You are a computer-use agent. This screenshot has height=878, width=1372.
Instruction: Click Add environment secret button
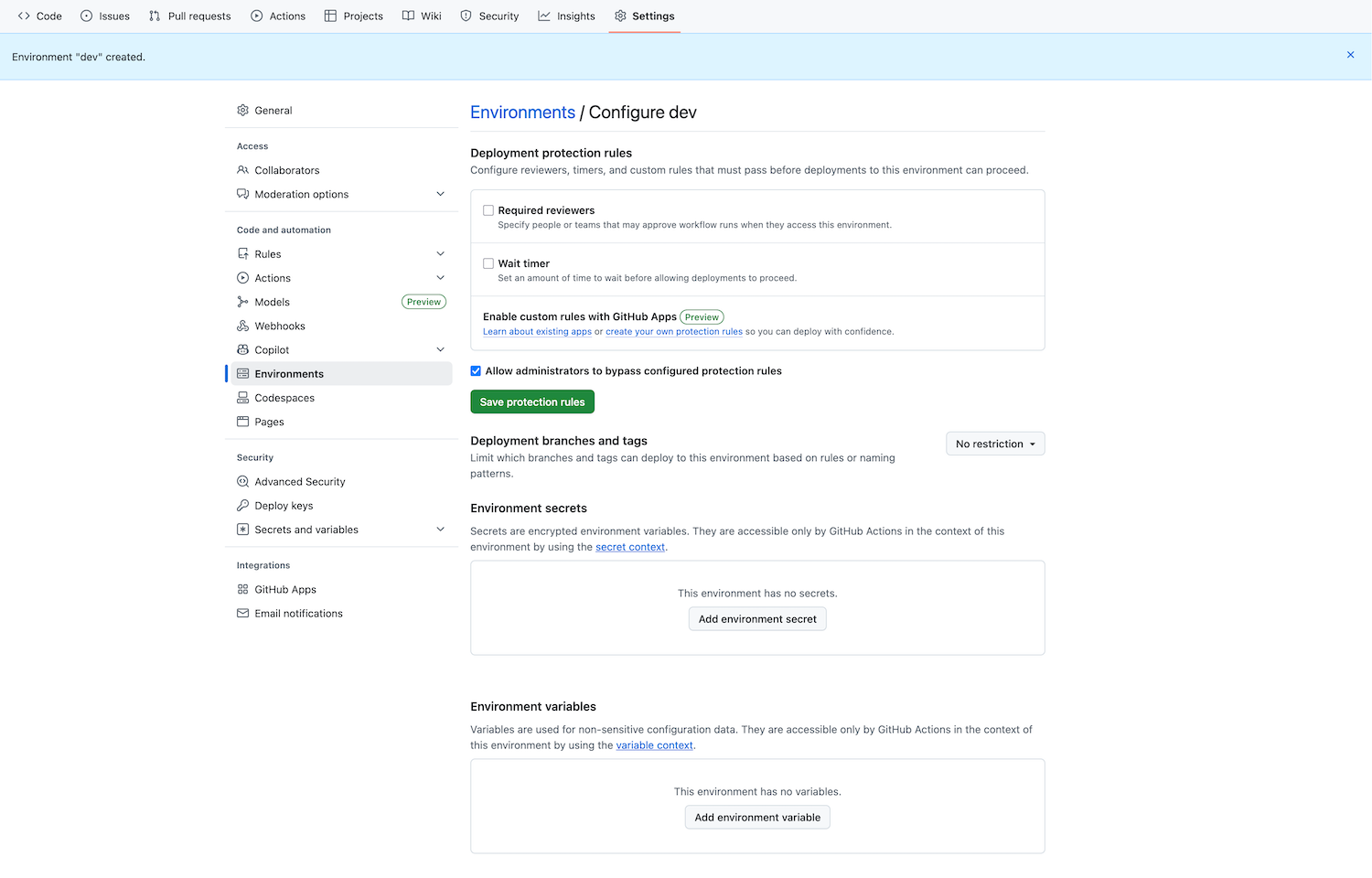[x=757, y=619]
